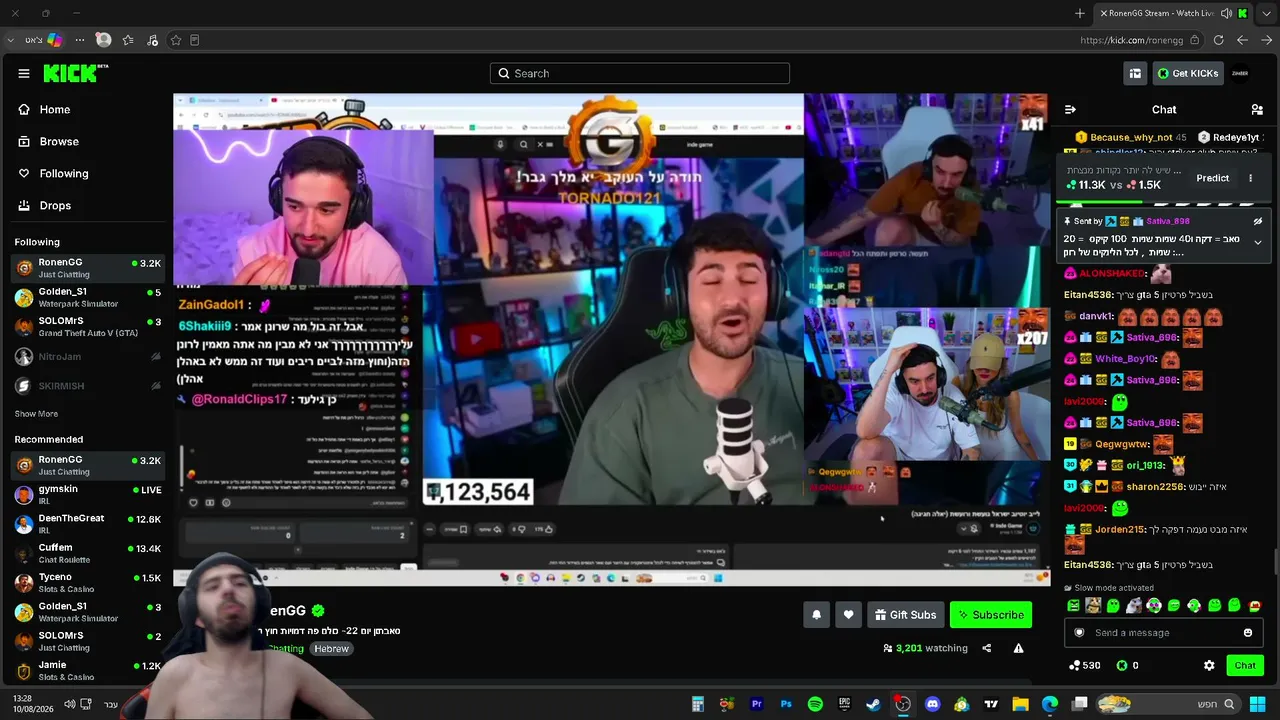Click the notification bell button under stream
This screenshot has height=720, width=1280.
tap(816, 615)
